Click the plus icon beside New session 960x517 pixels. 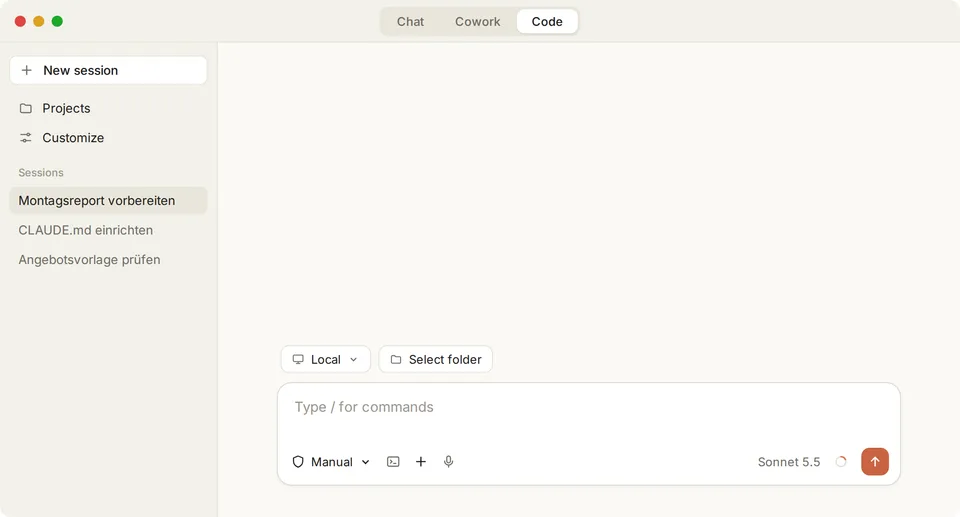26,70
